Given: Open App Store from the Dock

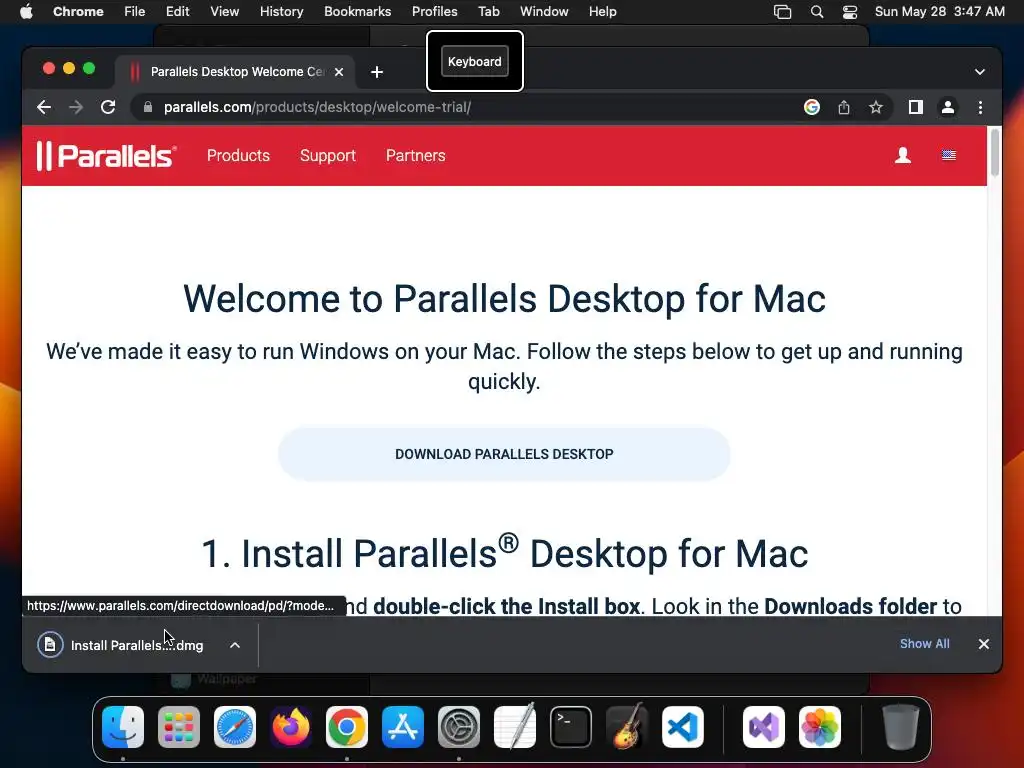Looking at the screenshot, I should click(x=403, y=727).
